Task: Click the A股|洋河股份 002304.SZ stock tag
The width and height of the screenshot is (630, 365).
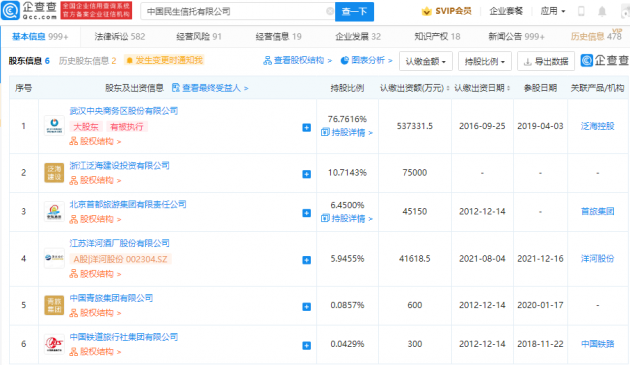Action: [x=120, y=259]
